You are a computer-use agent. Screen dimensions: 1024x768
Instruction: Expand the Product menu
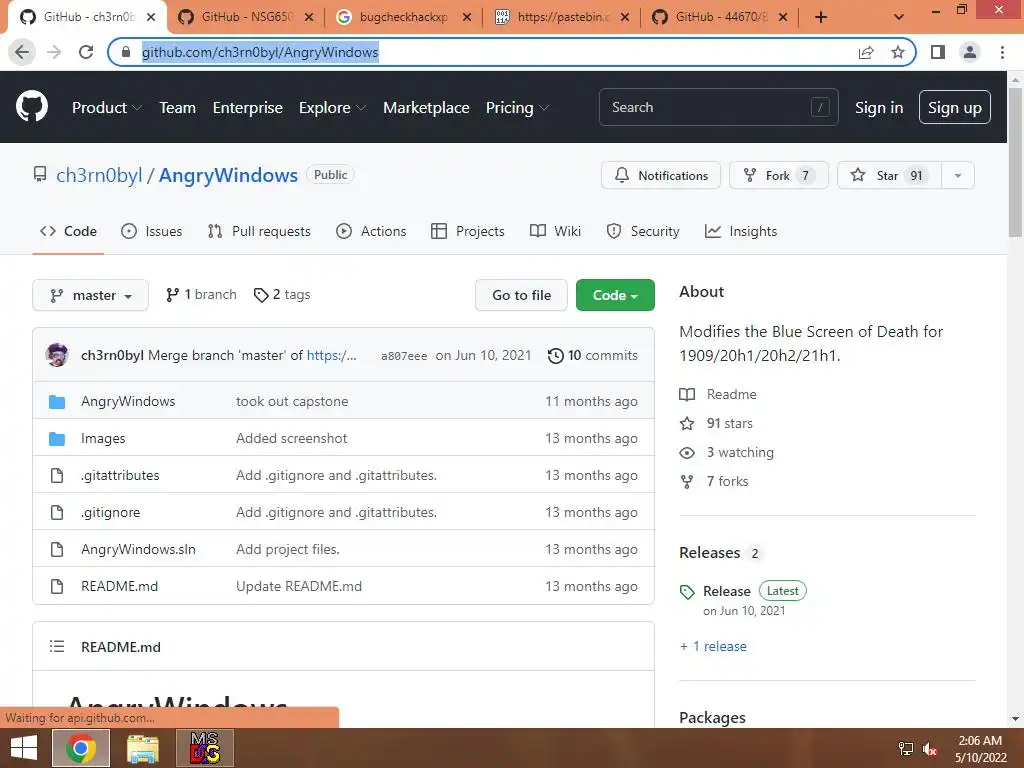click(x=107, y=107)
